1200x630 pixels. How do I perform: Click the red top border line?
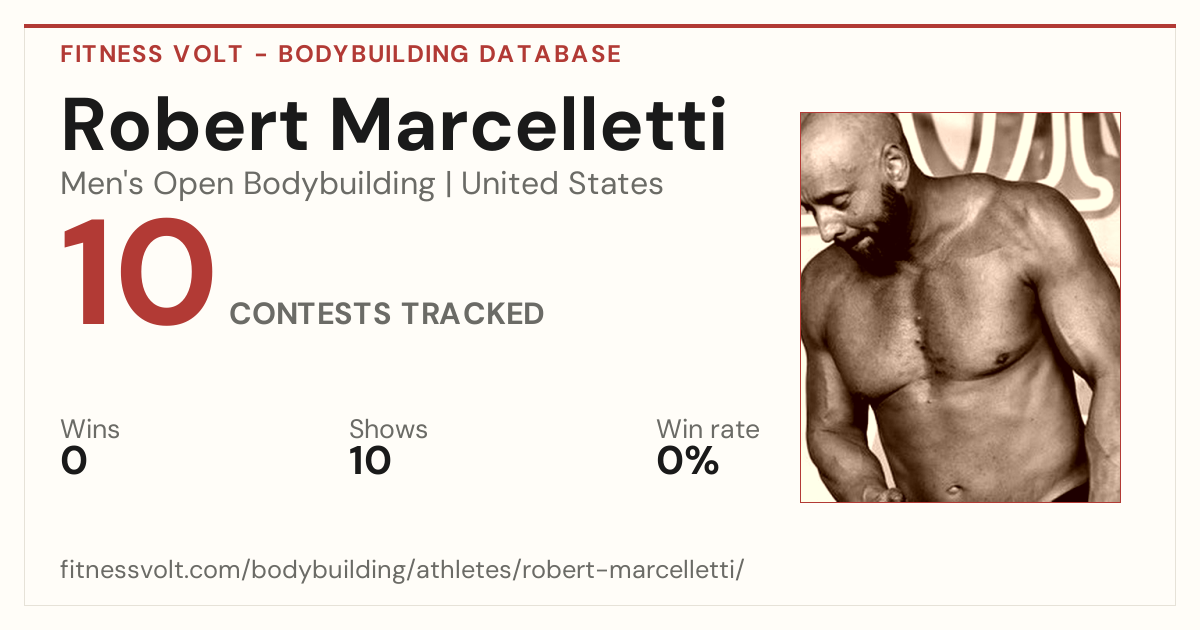(600, 27)
